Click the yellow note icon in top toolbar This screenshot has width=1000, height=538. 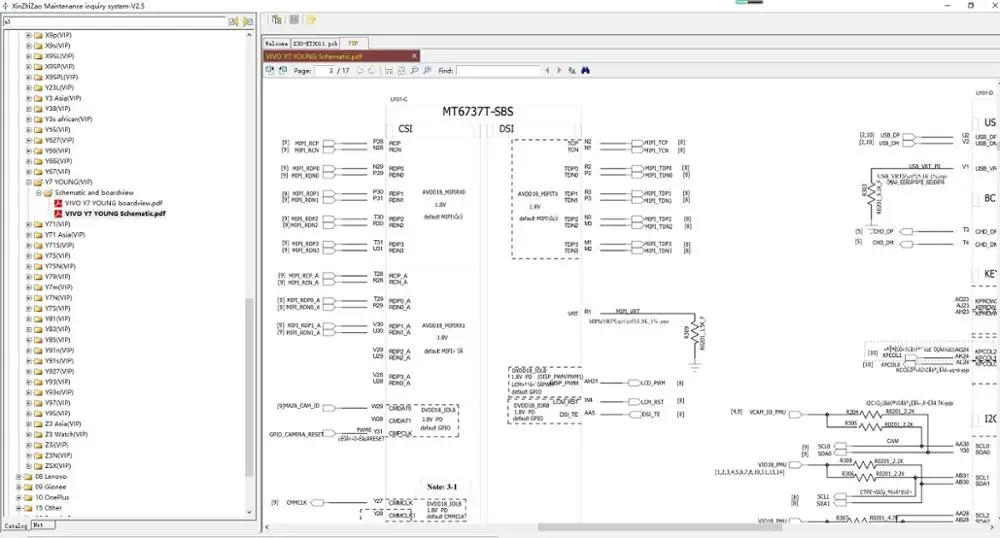[x=311, y=20]
